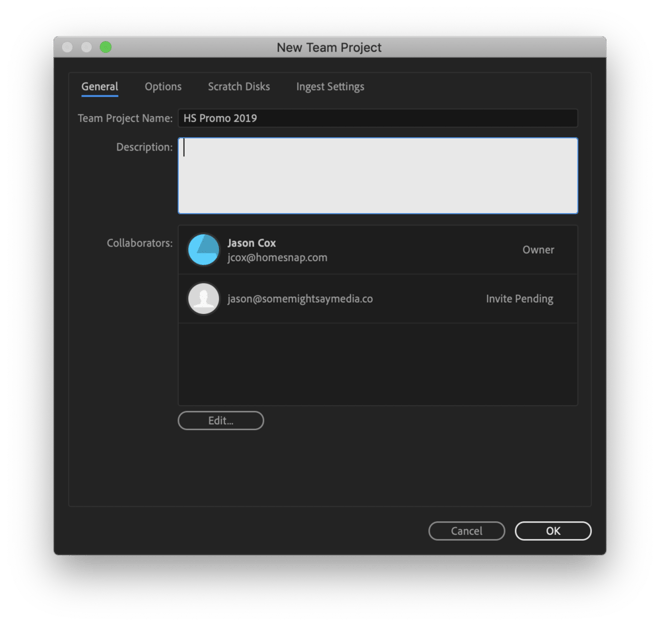660x626 pixels.
Task: Focus the Description text area
Action: (x=378, y=176)
